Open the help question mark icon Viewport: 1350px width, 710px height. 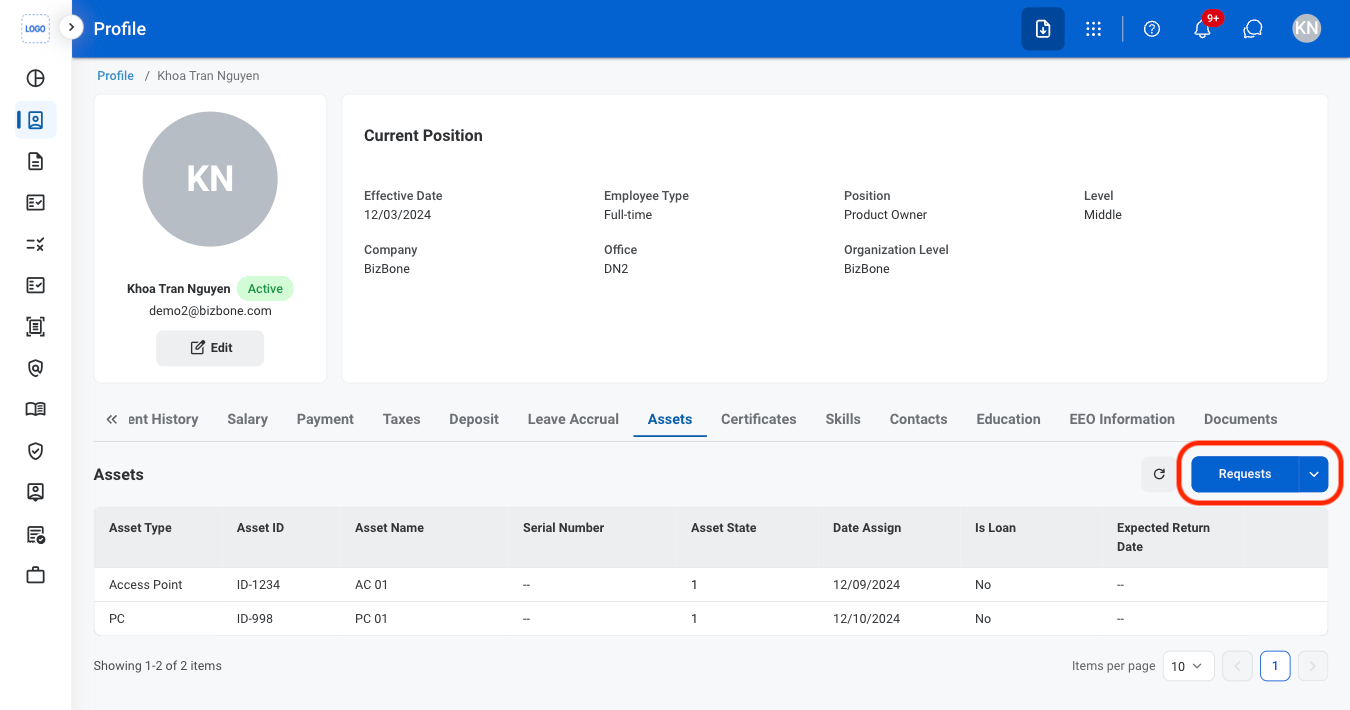[x=1152, y=29]
